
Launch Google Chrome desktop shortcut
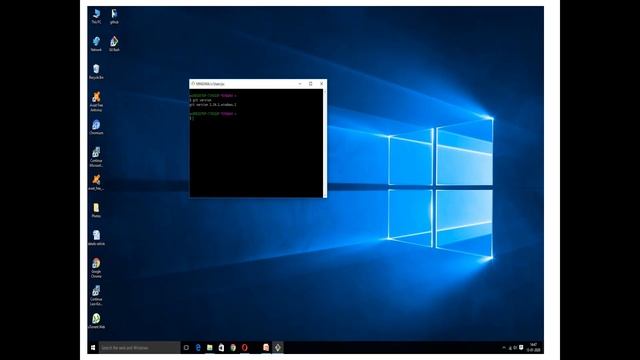click(96, 268)
